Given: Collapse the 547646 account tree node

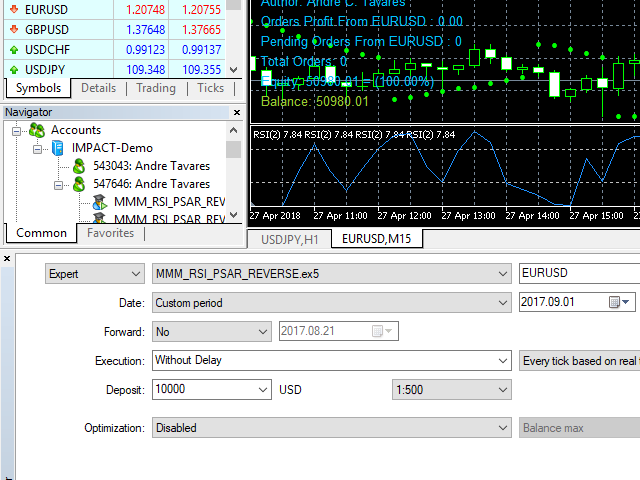Looking at the screenshot, I should point(59,184).
